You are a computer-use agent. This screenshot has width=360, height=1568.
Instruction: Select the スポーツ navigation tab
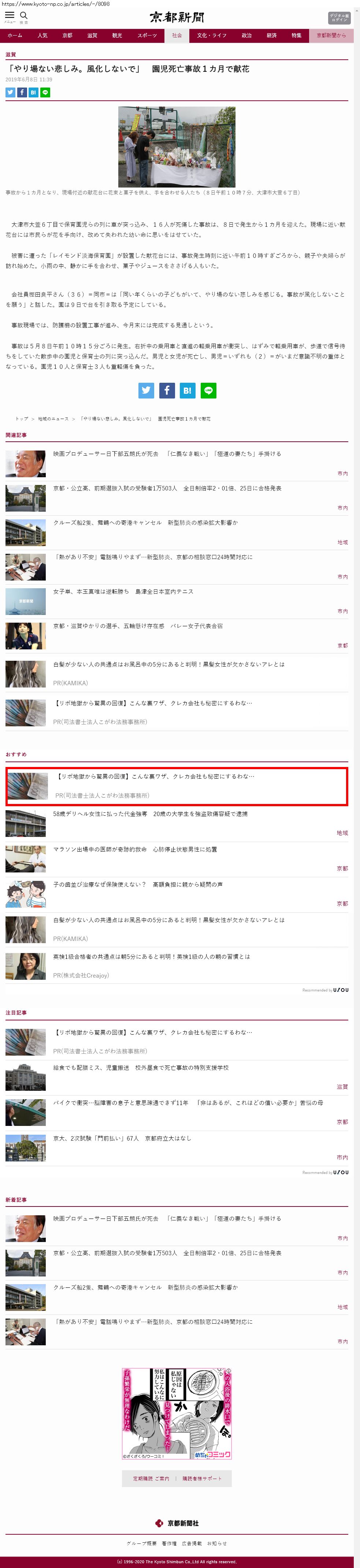point(147,35)
